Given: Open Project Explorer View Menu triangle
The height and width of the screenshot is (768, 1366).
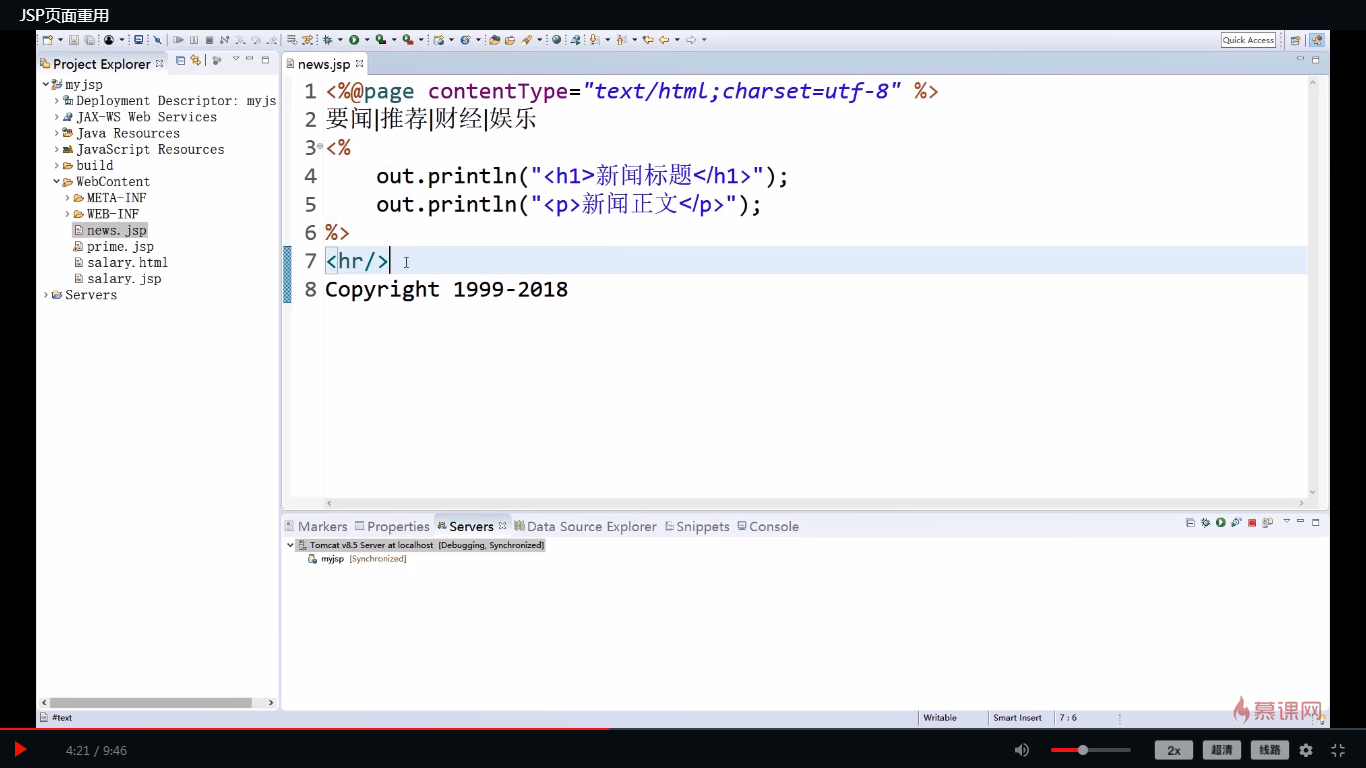Looking at the screenshot, I should [x=236, y=59].
